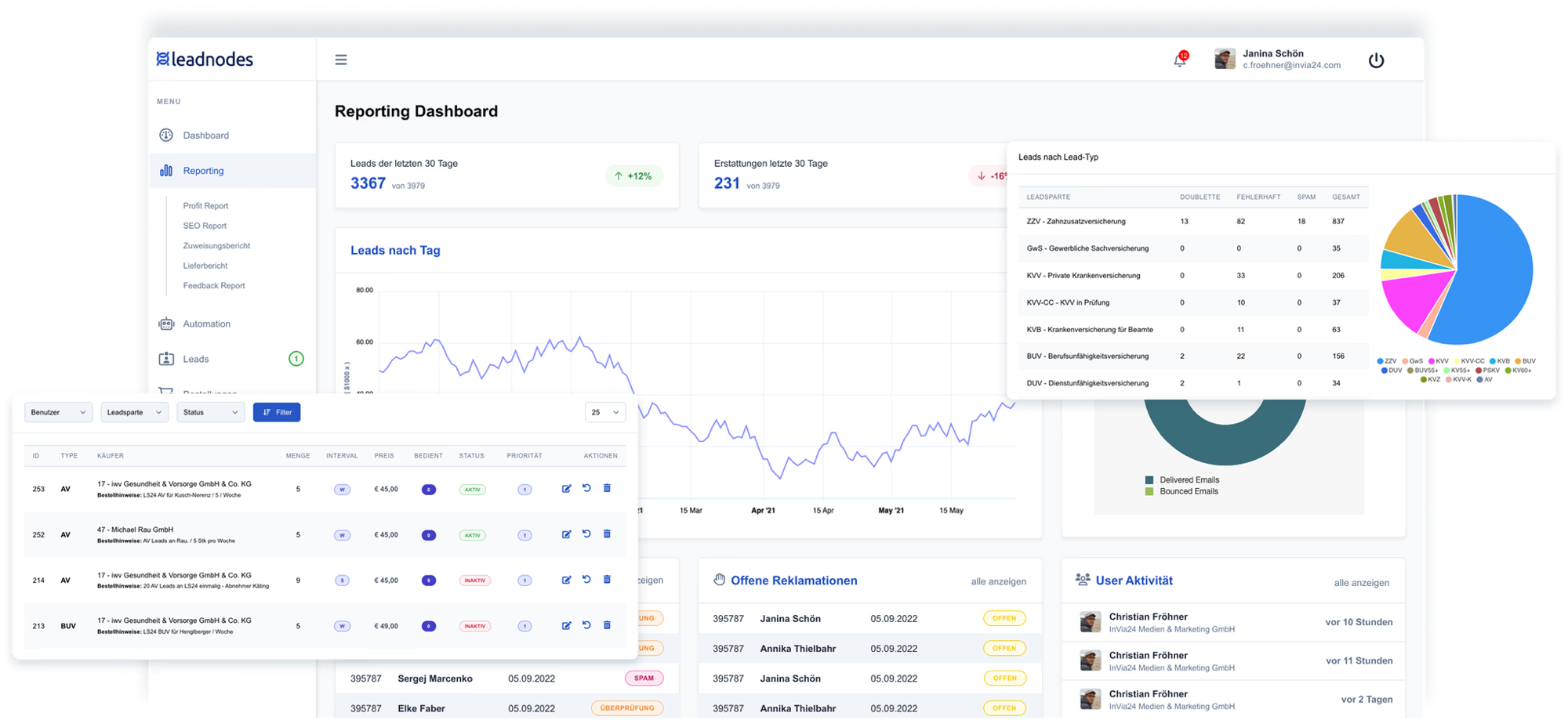Image resolution: width=1568 pixels, height=720 pixels.
Task: Open Feedback Report in the sidebar
Action: (x=214, y=285)
